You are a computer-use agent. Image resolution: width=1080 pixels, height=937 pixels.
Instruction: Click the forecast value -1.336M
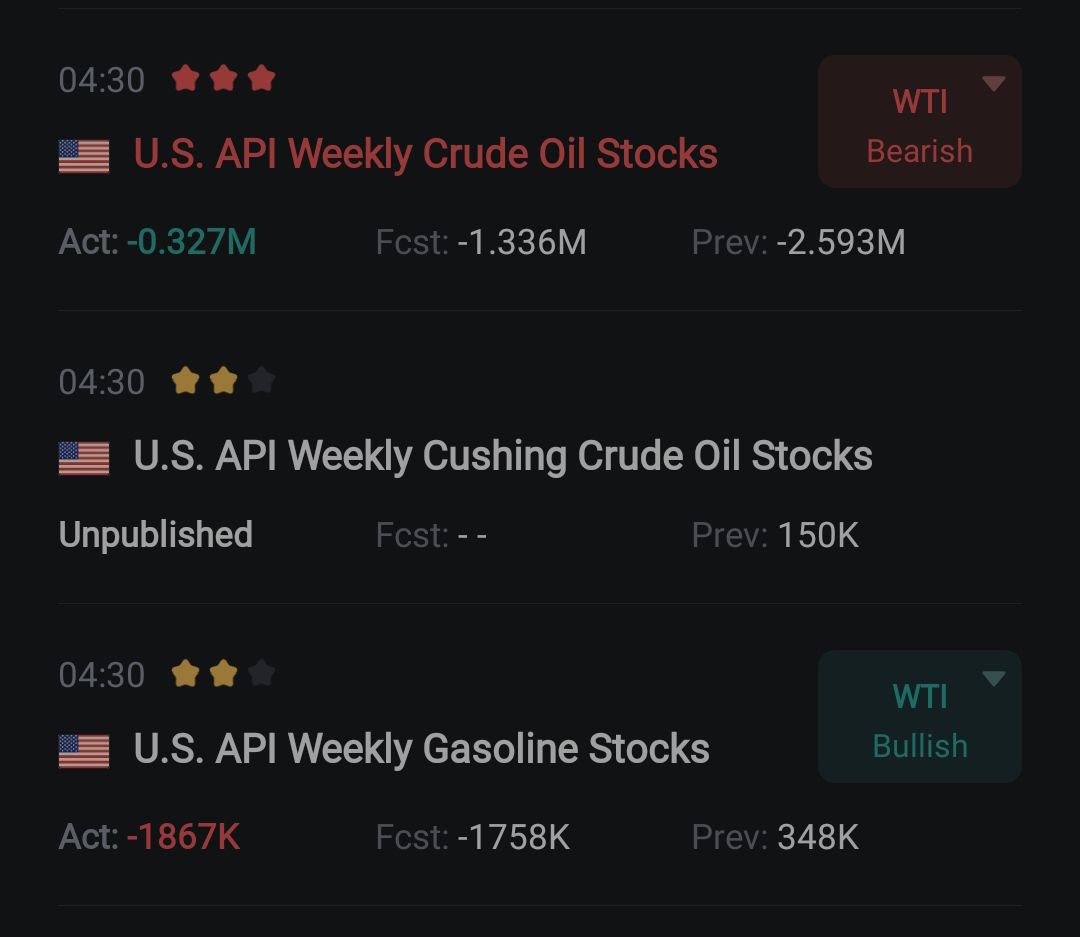pos(521,243)
